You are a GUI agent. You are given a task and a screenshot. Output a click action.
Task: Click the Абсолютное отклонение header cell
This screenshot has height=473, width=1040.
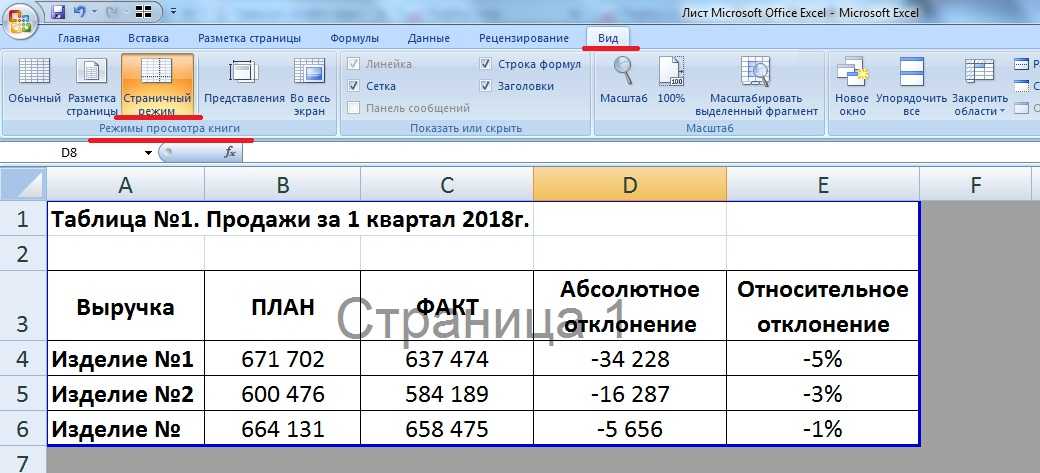tap(629, 306)
